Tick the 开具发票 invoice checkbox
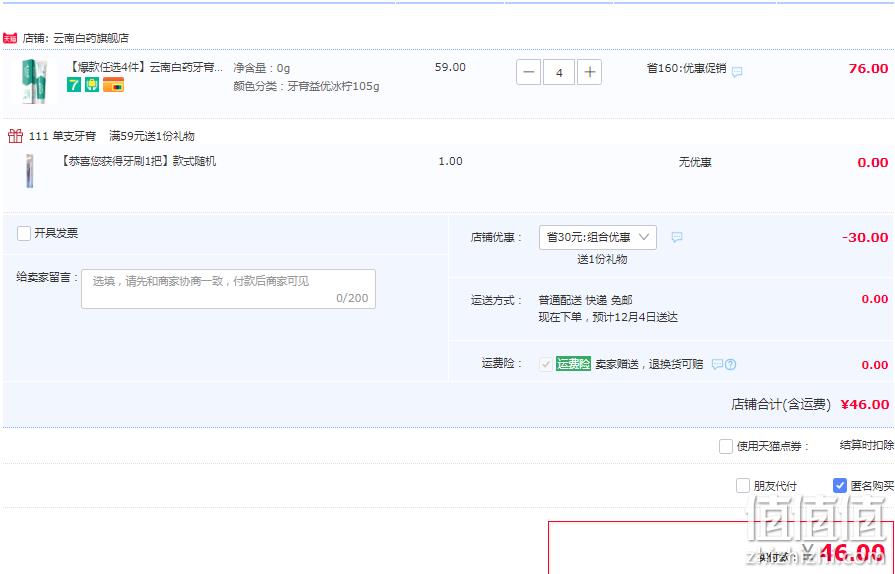The width and height of the screenshot is (895, 574). coord(24,233)
